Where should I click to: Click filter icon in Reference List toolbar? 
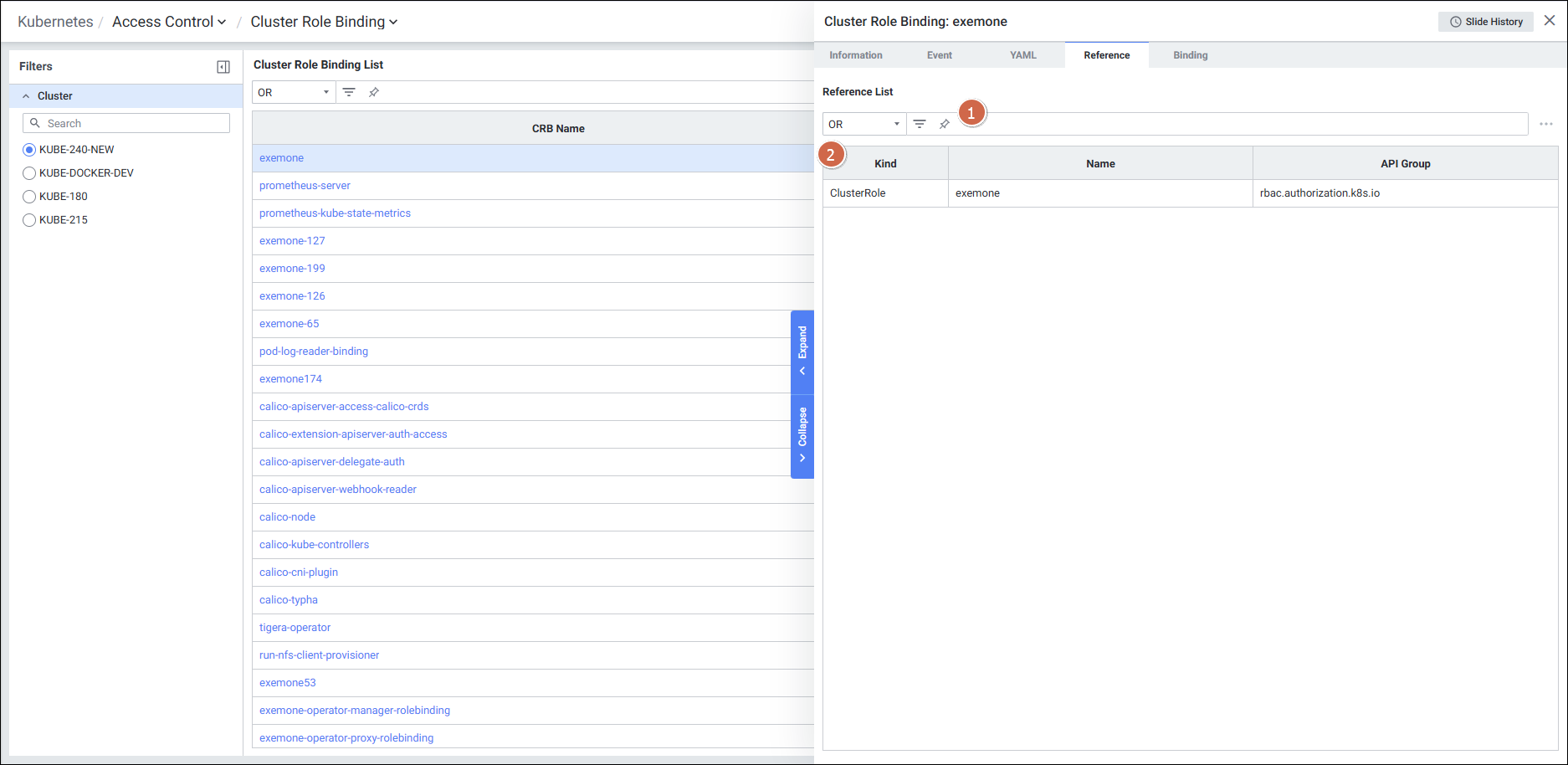[x=920, y=124]
